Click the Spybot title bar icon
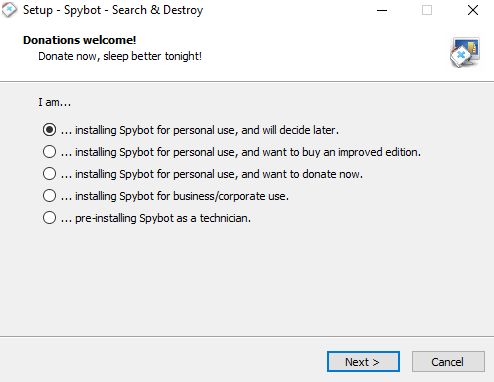The width and height of the screenshot is (494, 382). point(9,10)
